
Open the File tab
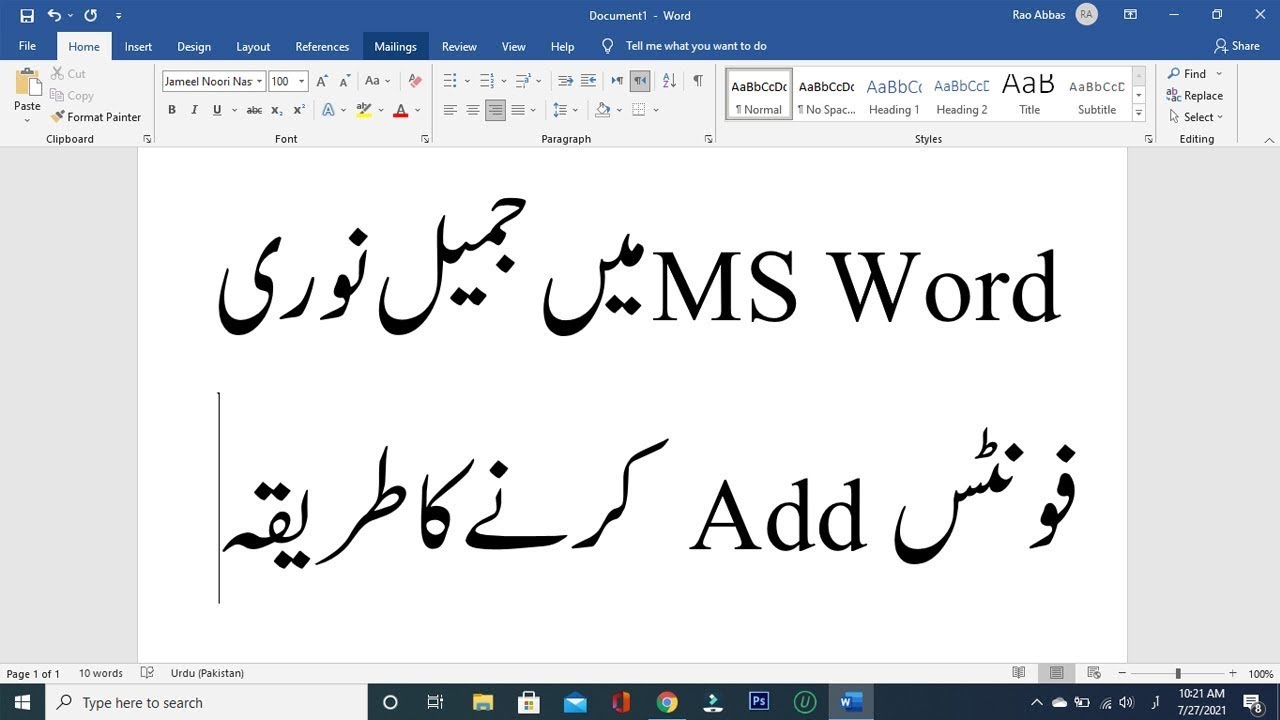click(x=27, y=46)
